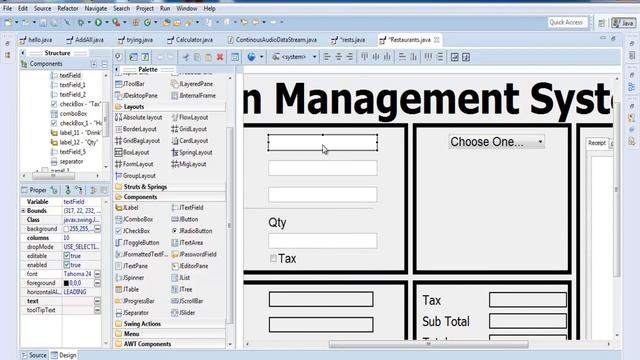Click the Receipt tab on form

click(597, 143)
